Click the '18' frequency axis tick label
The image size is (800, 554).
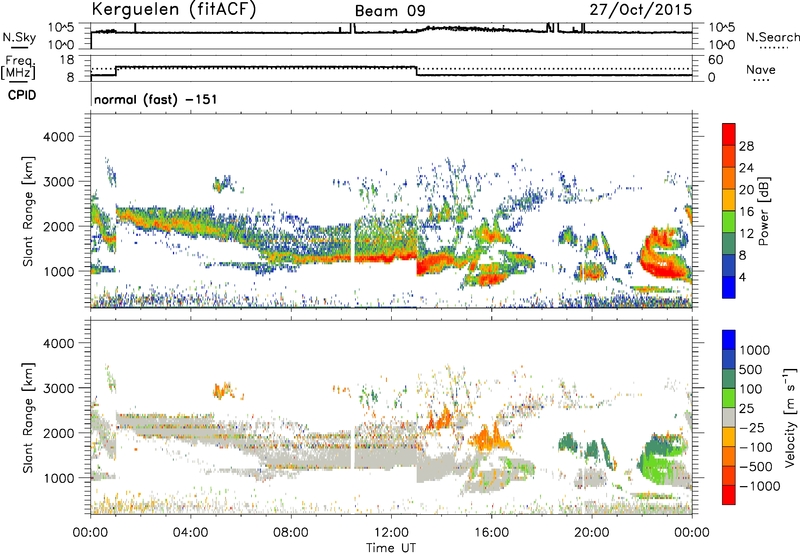point(67,60)
